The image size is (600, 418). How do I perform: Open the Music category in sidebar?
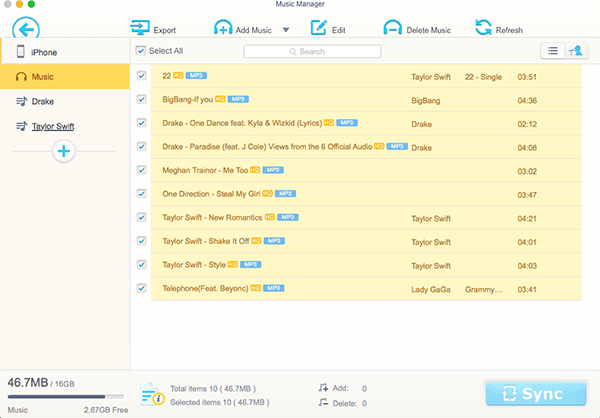click(65, 77)
